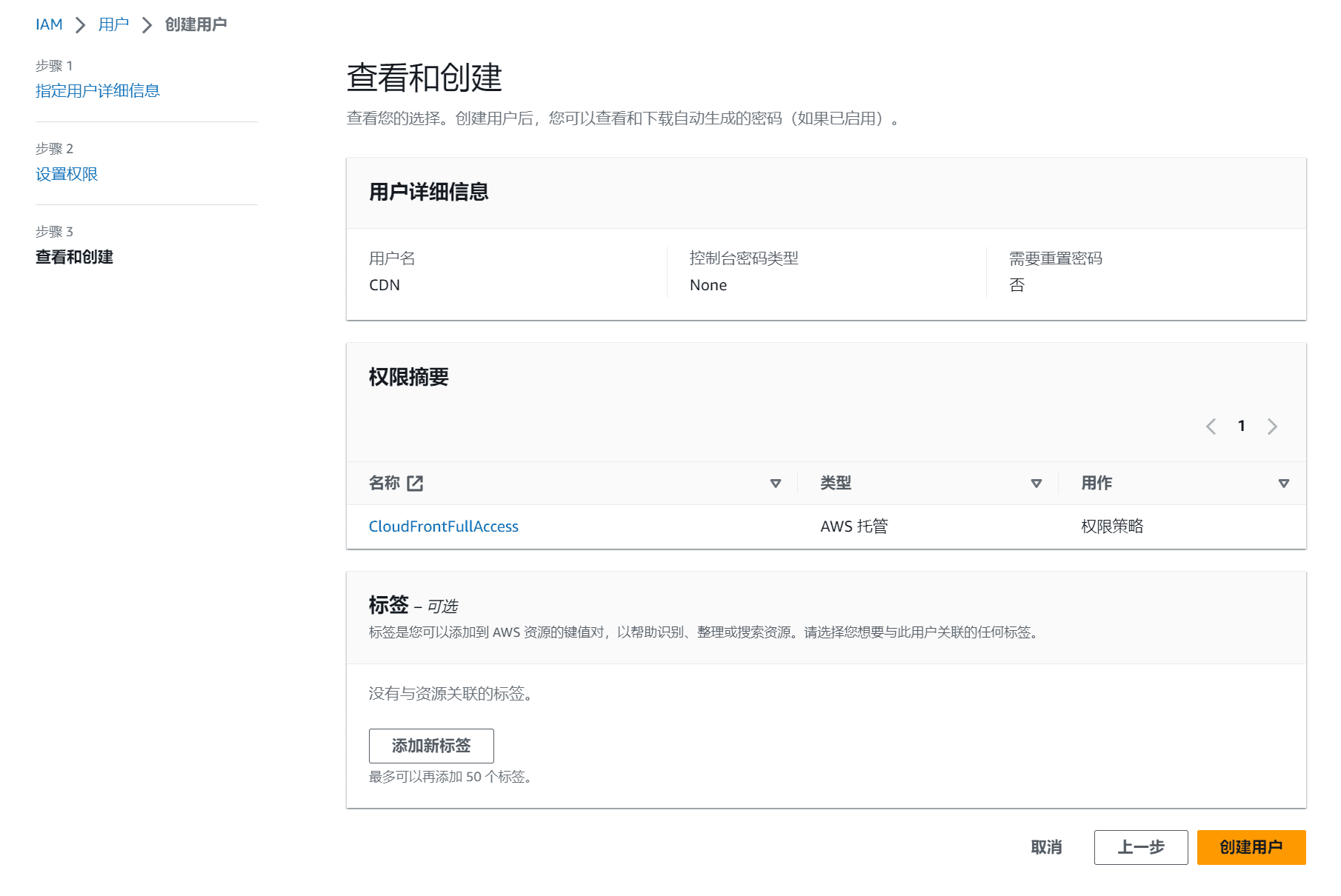
Task: Go back with the 上一步 button
Action: pyautogui.click(x=1140, y=847)
